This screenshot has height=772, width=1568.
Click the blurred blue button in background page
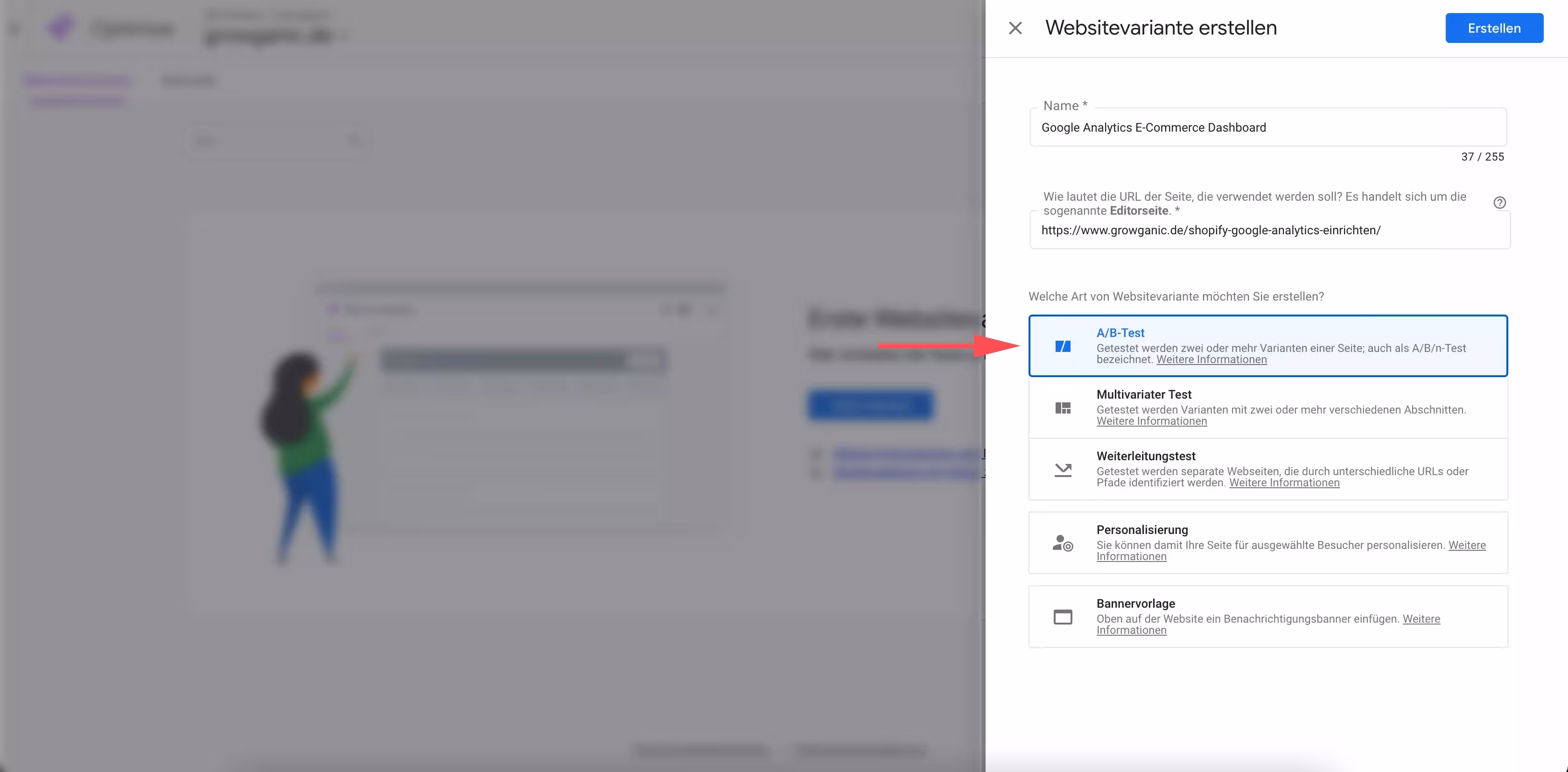click(870, 406)
